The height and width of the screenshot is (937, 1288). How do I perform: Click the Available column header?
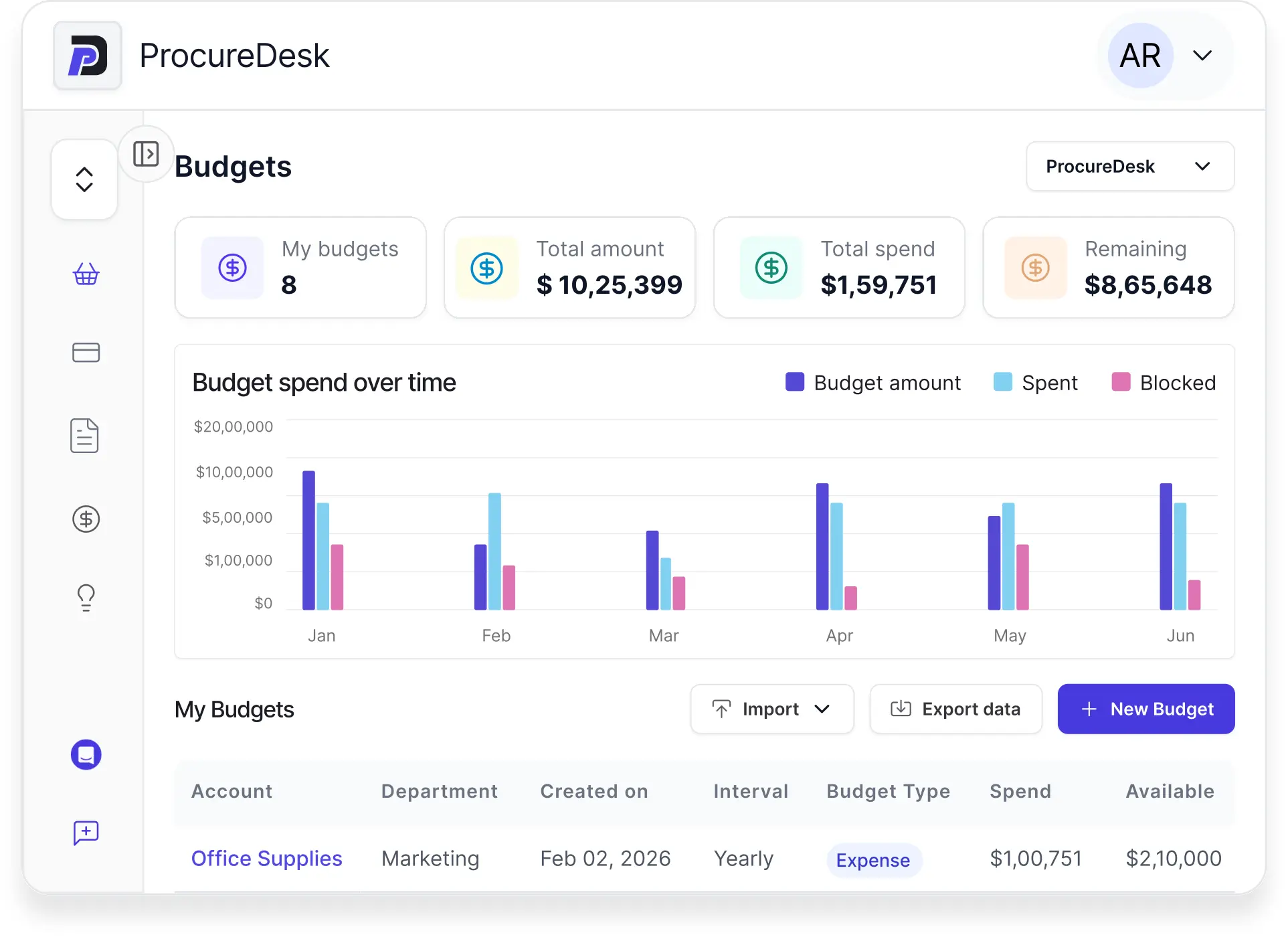pos(1170,791)
